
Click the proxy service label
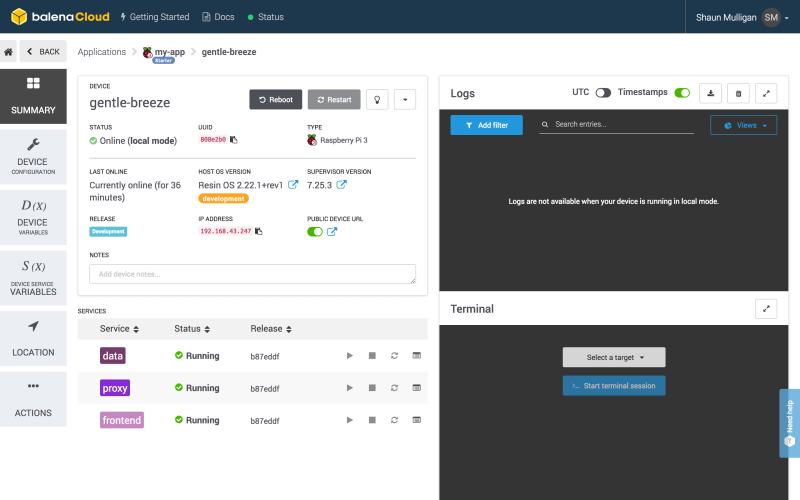point(115,388)
